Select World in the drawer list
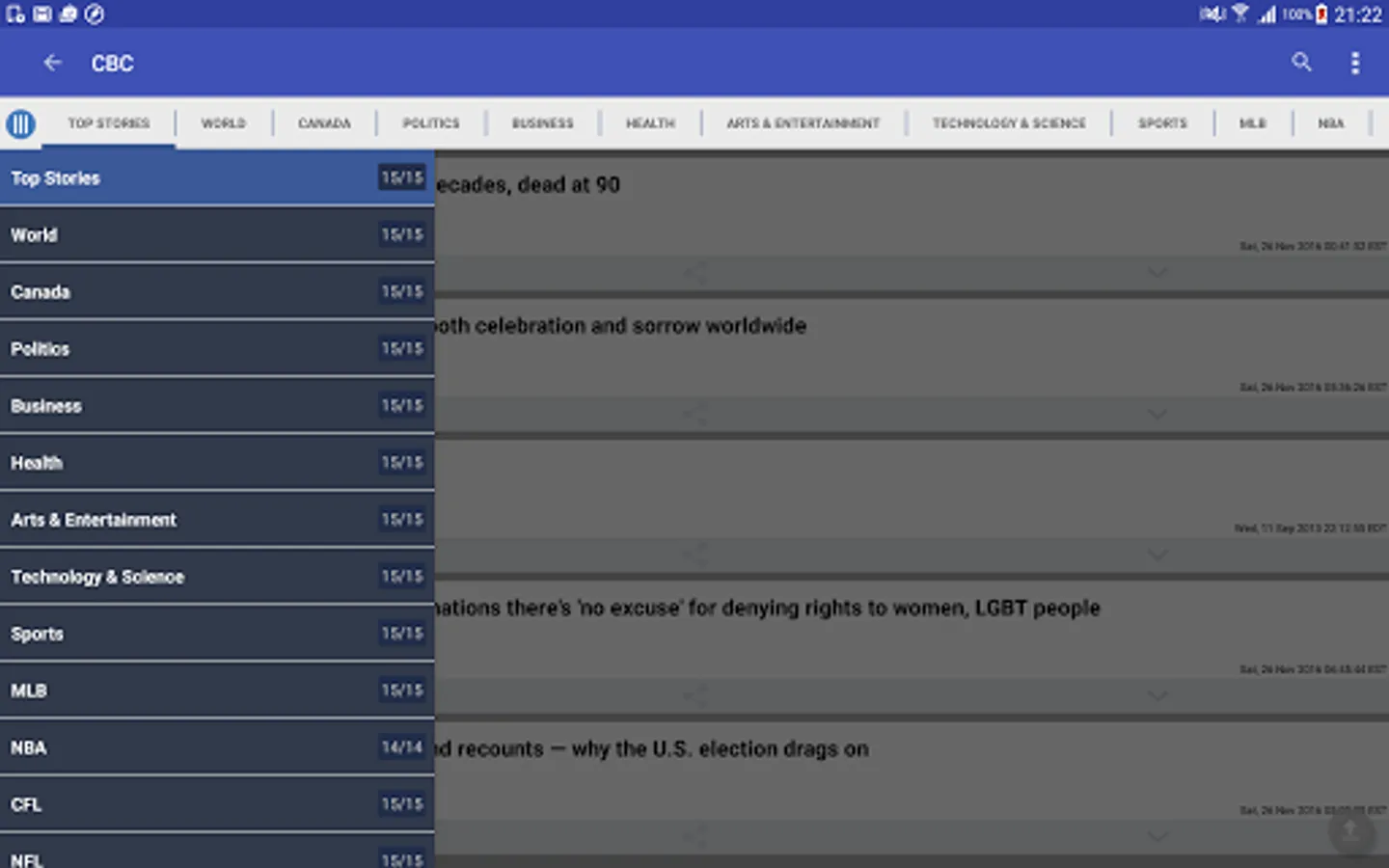Screen dimensions: 1389x868 [217, 235]
